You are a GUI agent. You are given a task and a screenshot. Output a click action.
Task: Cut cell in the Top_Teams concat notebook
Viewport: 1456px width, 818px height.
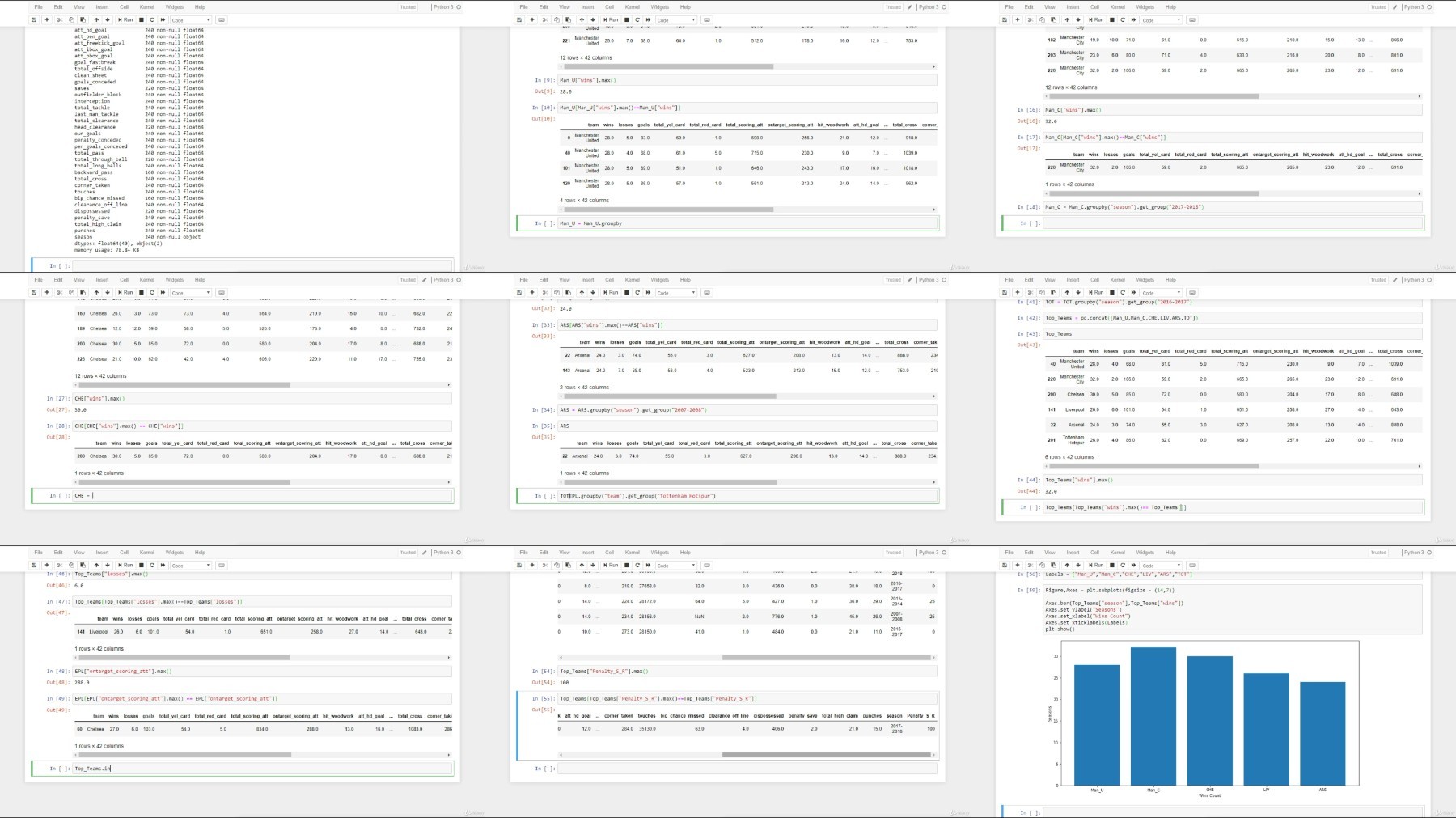tap(1030, 292)
